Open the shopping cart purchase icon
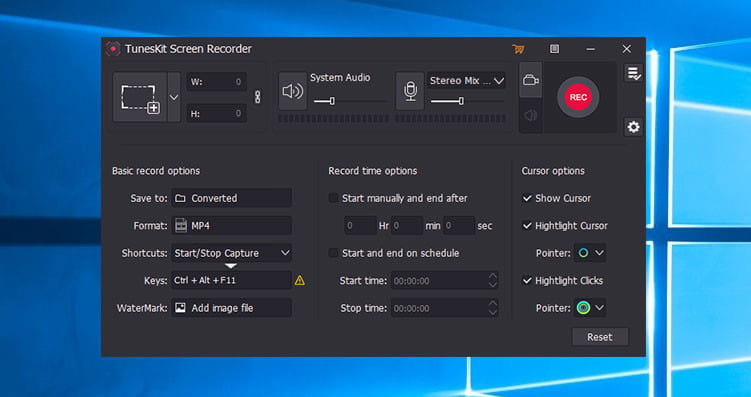The width and height of the screenshot is (751, 397). click(518, 49)
